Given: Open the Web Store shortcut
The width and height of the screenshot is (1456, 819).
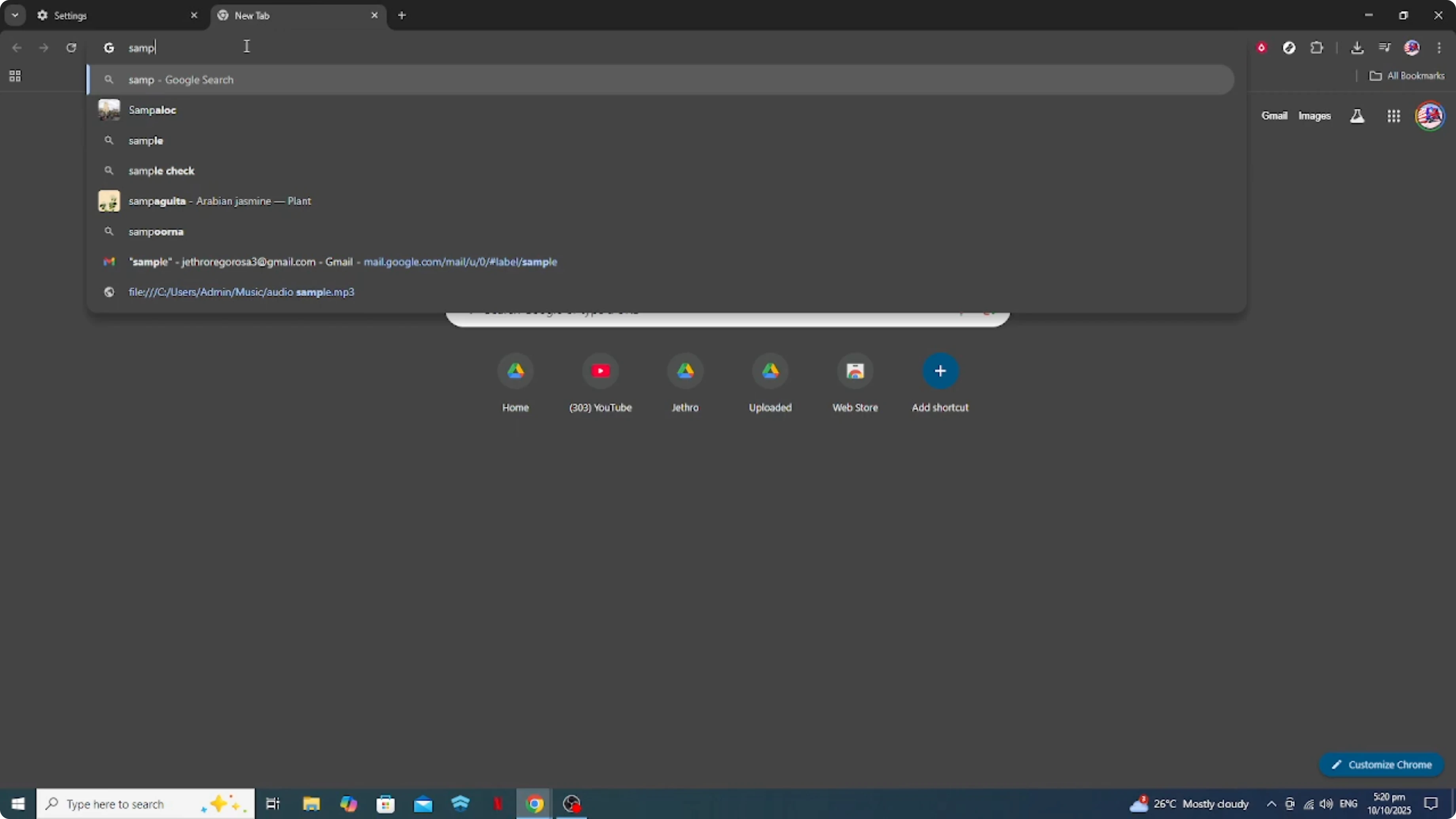Looking at the screenshot, I should pyautogui.click(x=855, y=383).
